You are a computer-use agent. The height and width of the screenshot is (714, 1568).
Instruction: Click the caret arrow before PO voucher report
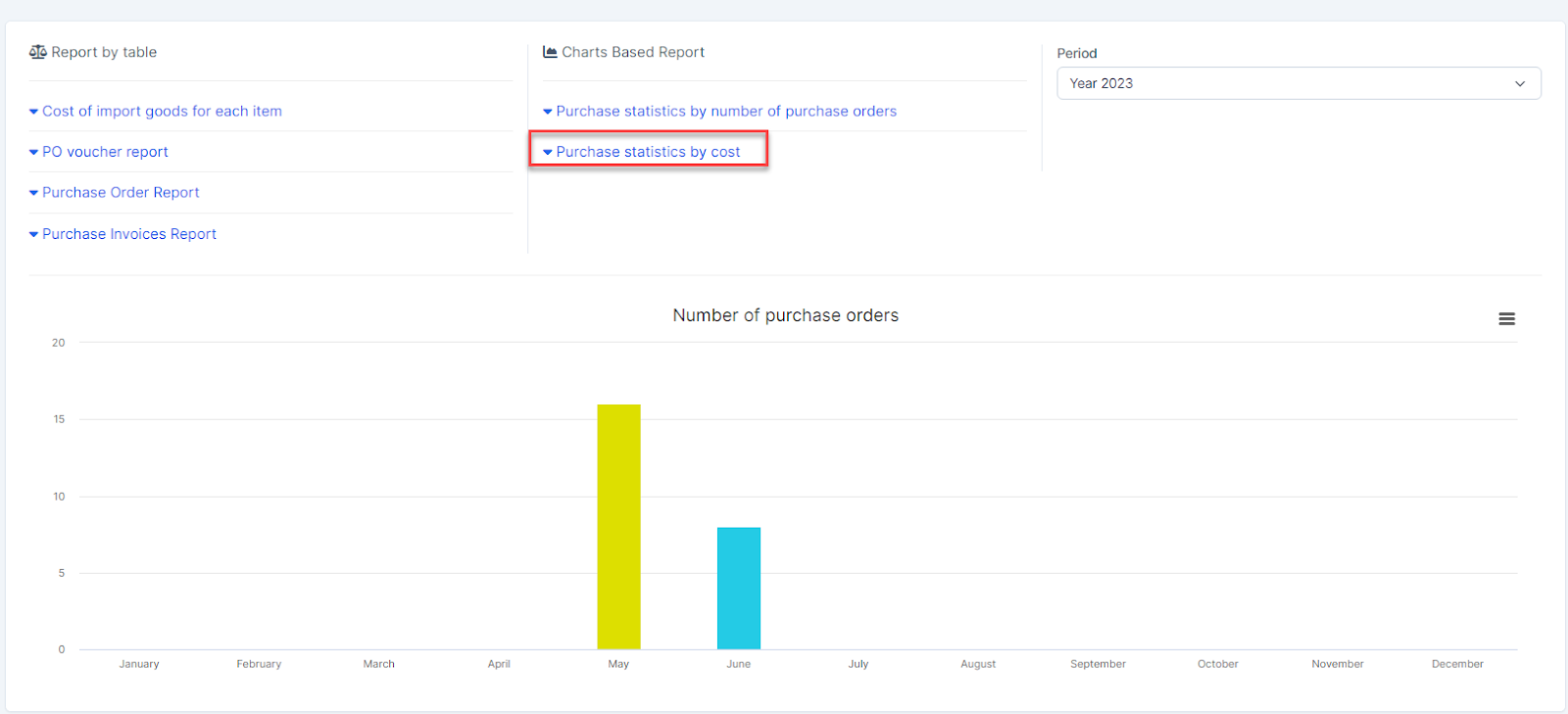coord(34,153)
